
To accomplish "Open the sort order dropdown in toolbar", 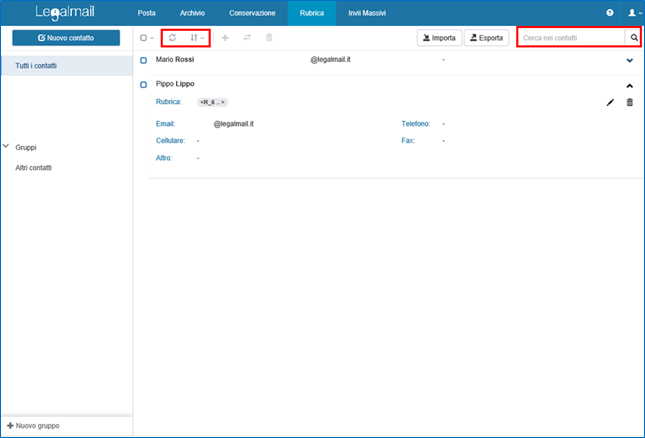I will [197, 38].
